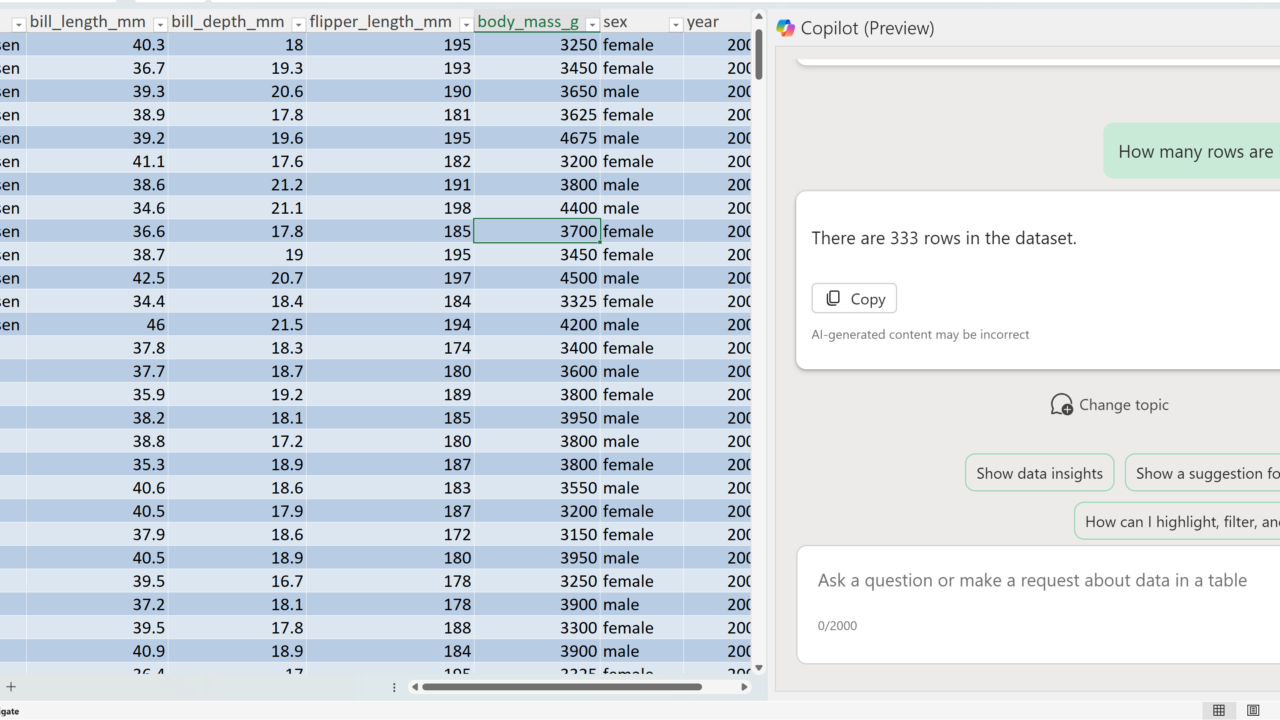Select the highlighted body mass cell 3700
The width and height of the screenshot is (1280, 720).
537,231
